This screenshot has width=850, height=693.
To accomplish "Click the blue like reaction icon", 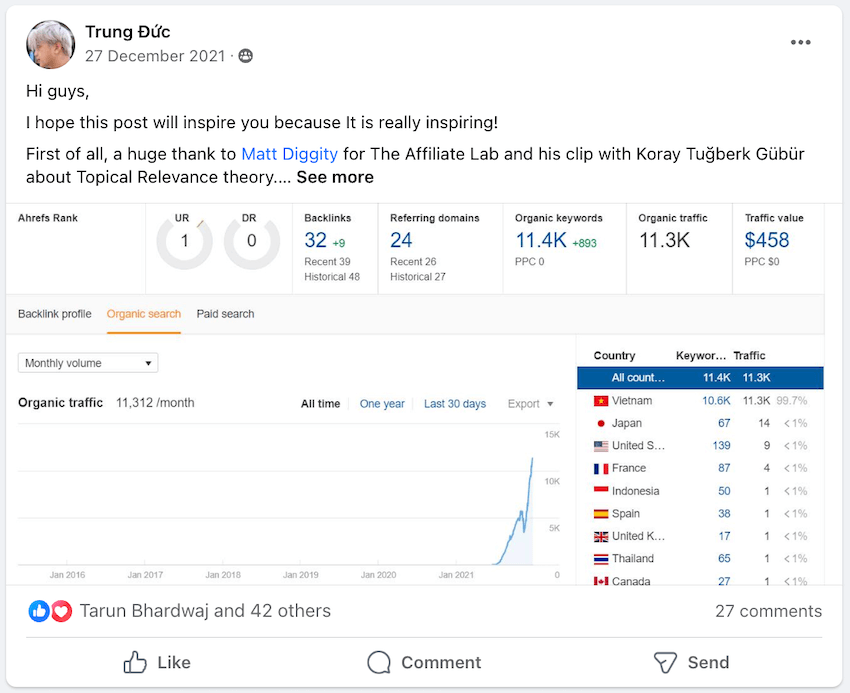I will (x=39, y=611).
